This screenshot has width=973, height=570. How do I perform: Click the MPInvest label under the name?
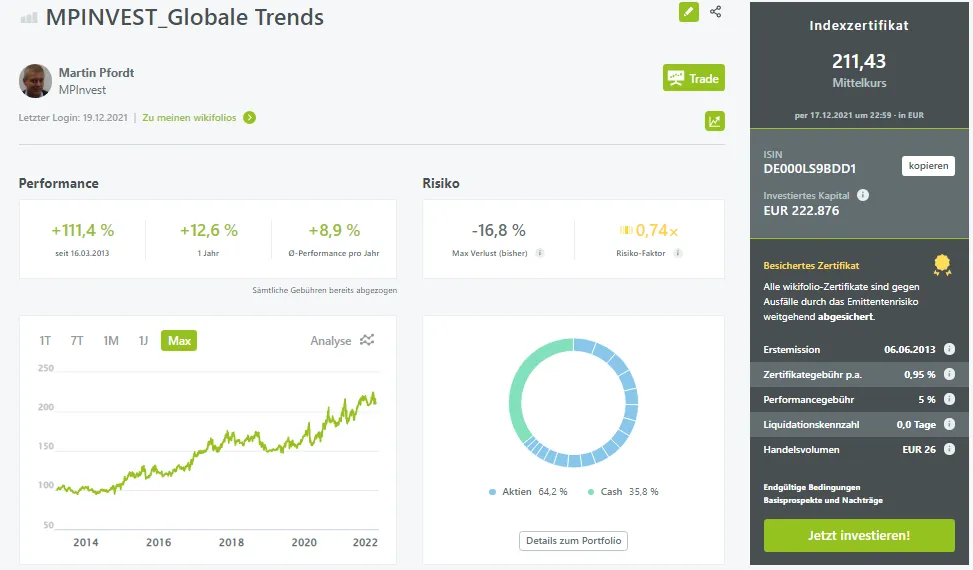pyautogui.click(x=82, y=90)
